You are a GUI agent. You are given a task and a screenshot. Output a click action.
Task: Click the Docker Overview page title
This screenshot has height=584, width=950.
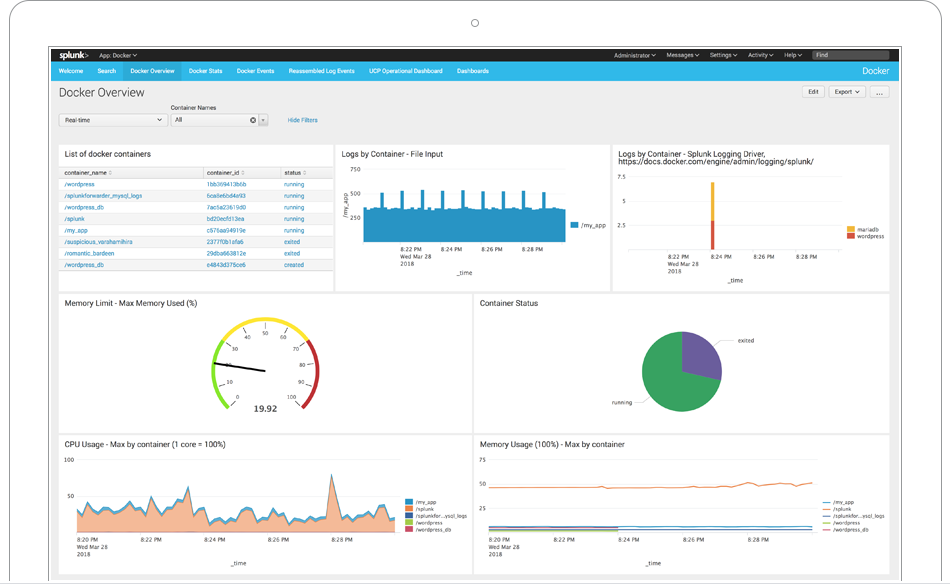[102, 93]
